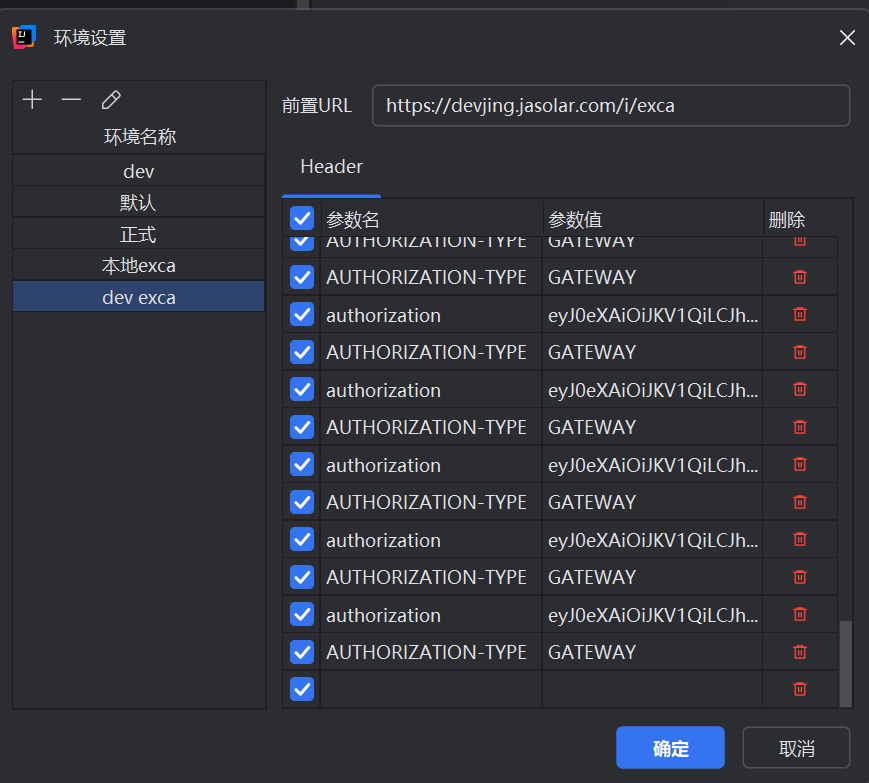Screen dimensions: 869x783
Task: Uncheck the second authorization row checkbox
Action: point(302,389)
